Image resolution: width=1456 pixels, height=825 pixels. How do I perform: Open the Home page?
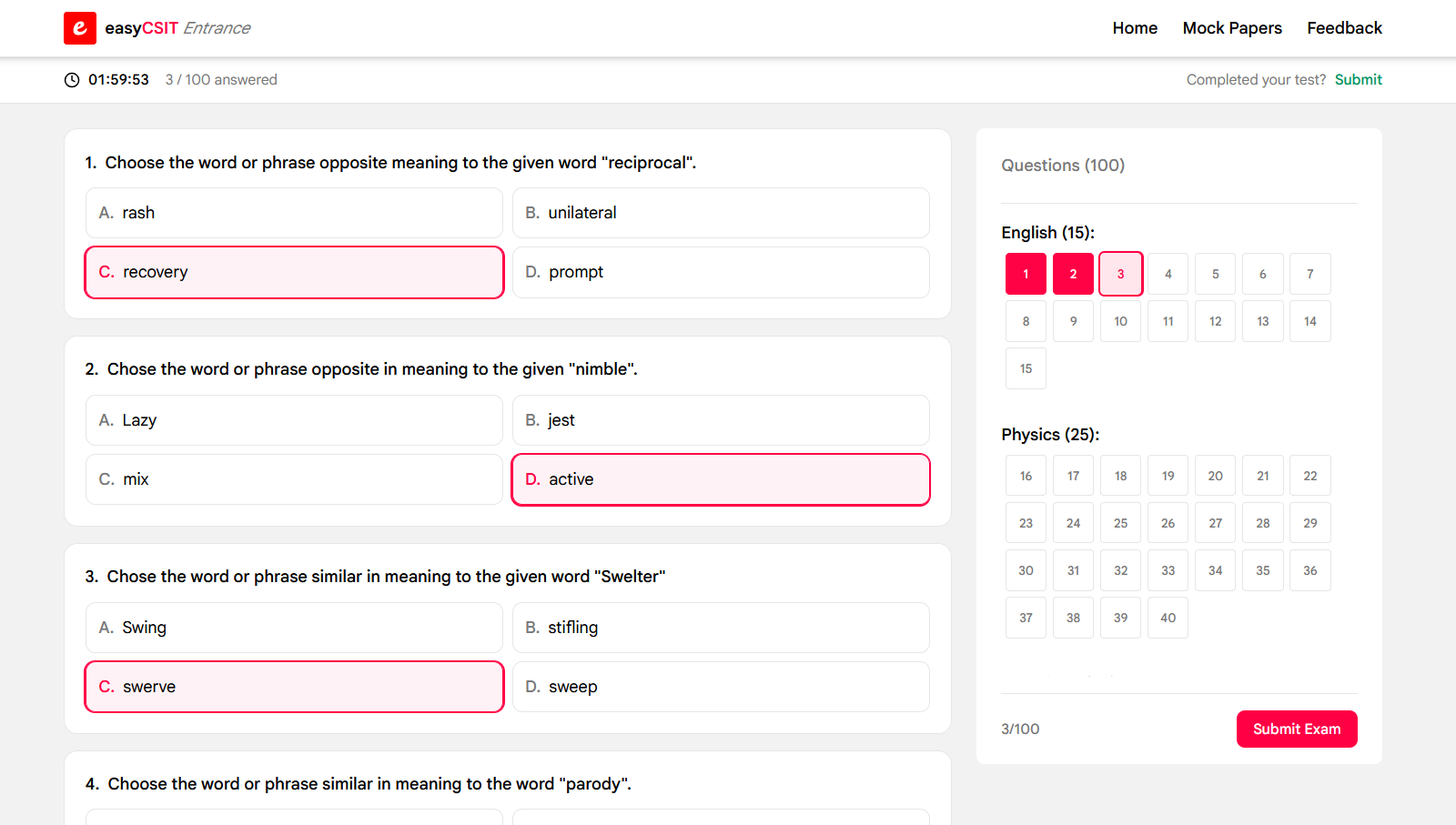pyautogui.click(x=1135, y=28)
